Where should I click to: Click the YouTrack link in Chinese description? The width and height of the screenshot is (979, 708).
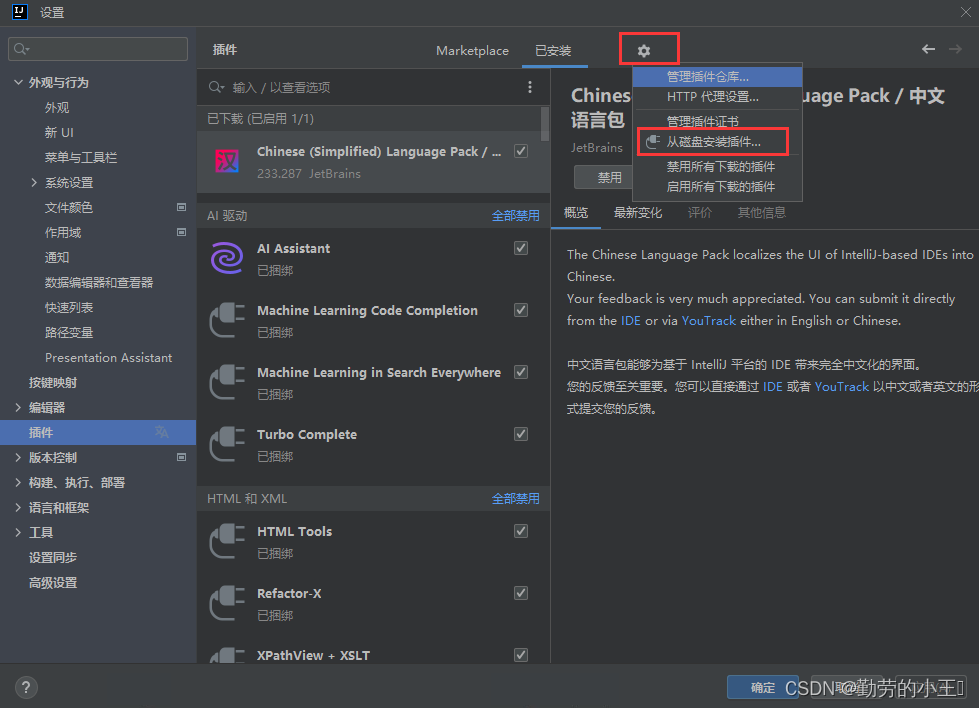[x=841, y=386]
